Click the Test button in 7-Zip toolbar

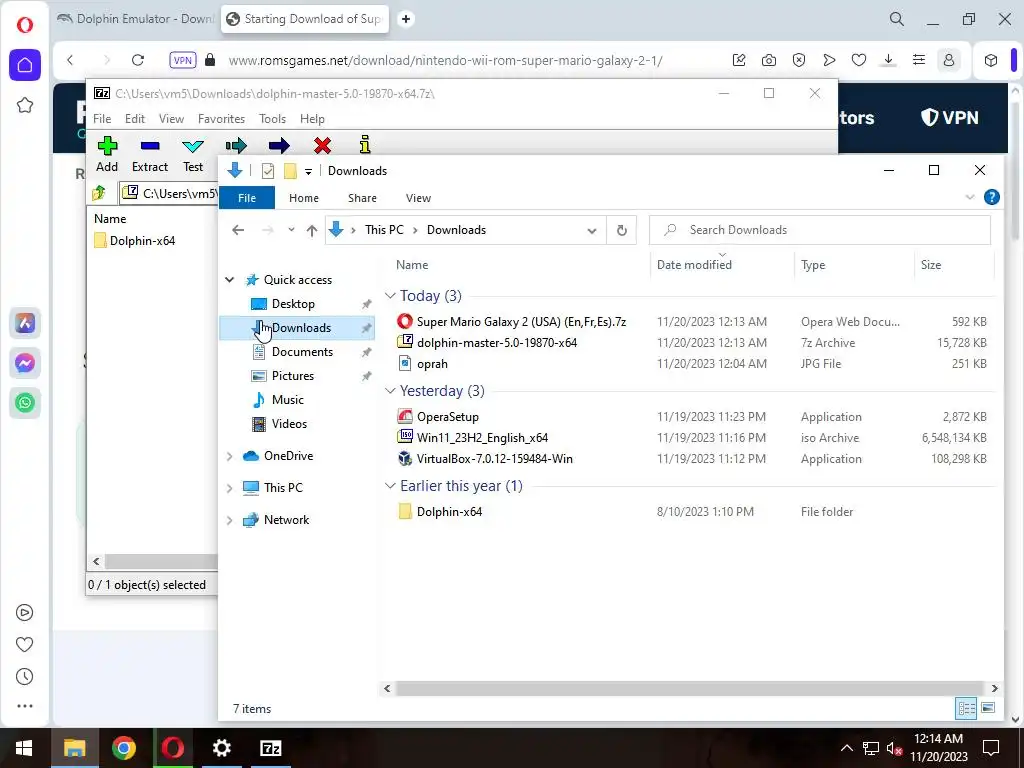coord(193,155)
